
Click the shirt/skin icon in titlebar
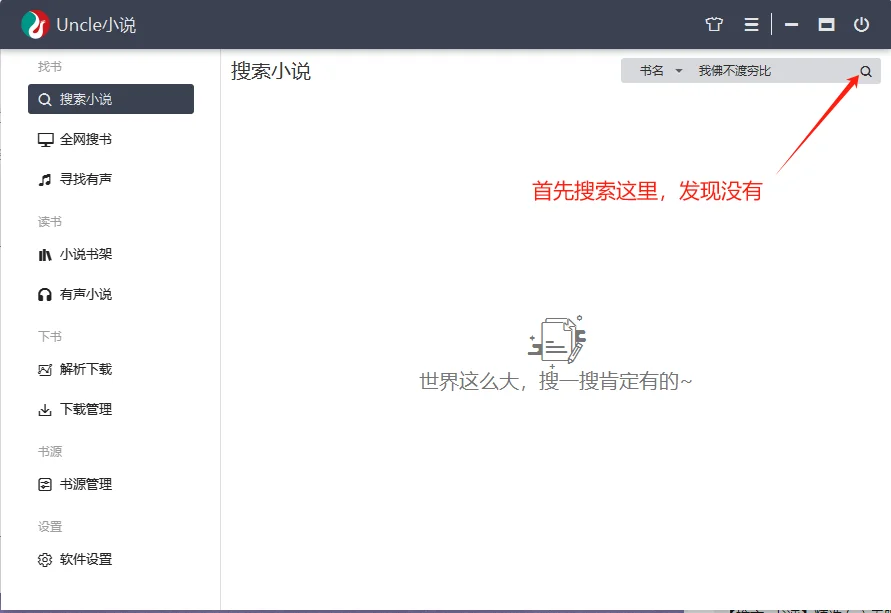click(x=712, y=24)
